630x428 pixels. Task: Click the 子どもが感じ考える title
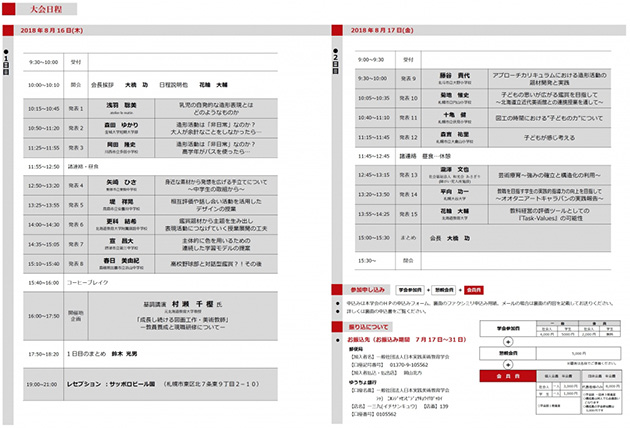pos(549,137)
